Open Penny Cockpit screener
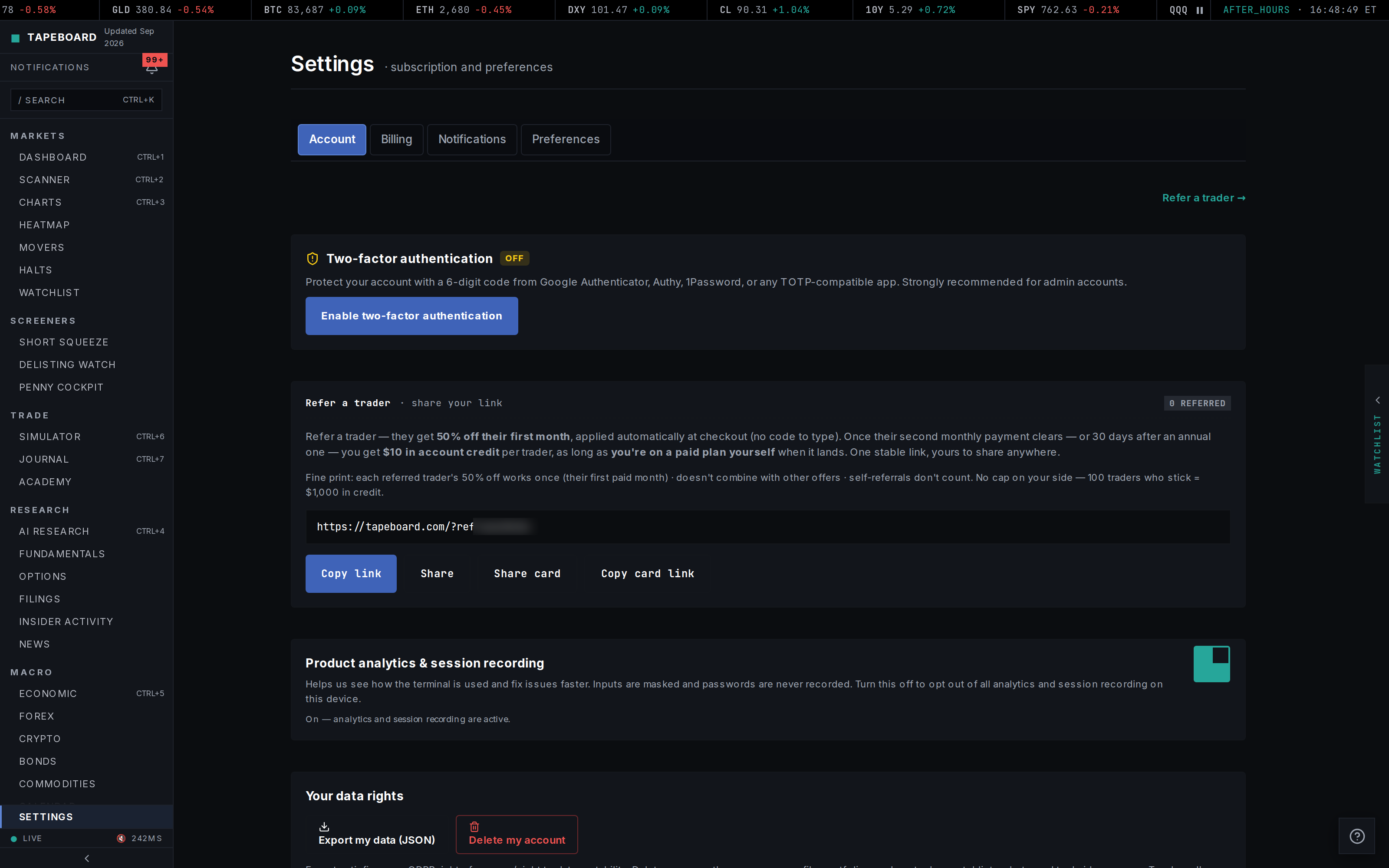Viewport: 1389px width, 868px height. [x=87, y=388]
